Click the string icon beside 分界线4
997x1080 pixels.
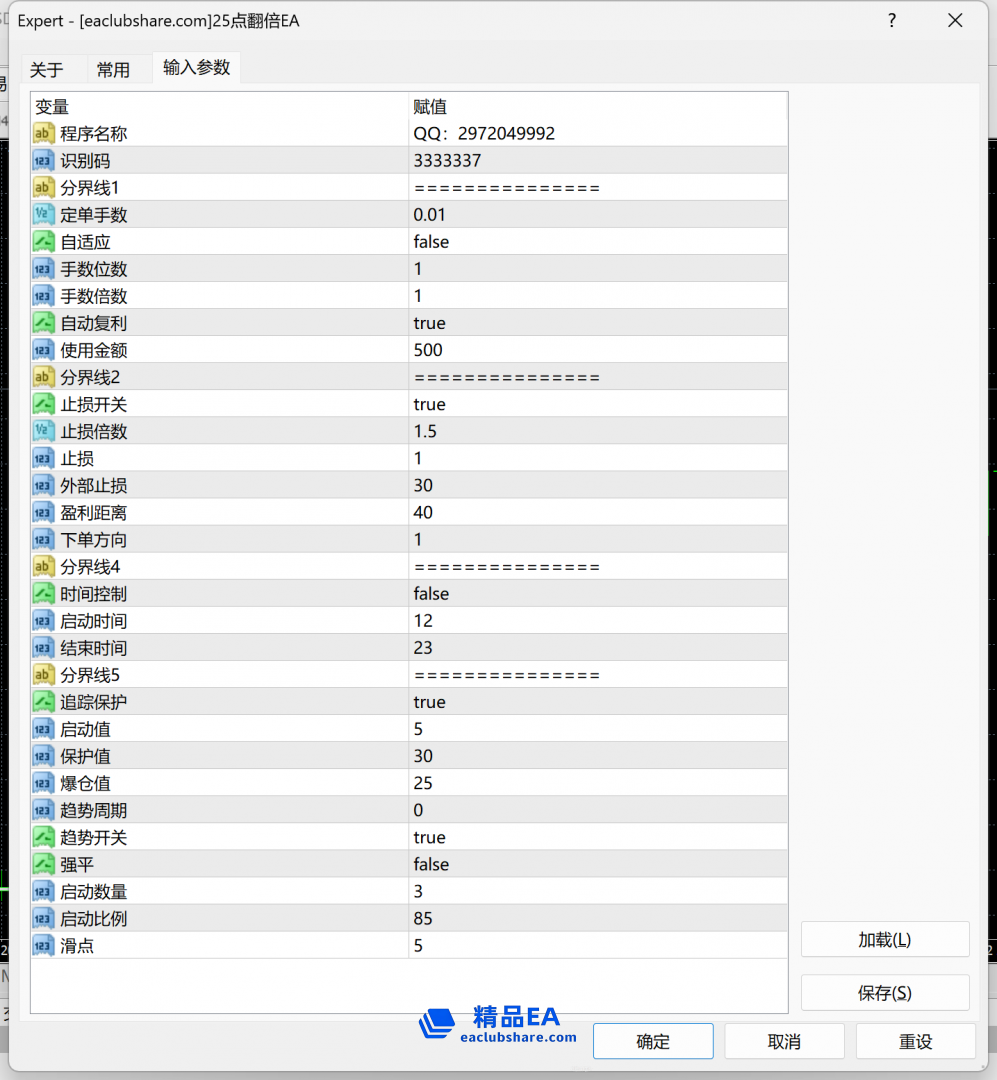(x=43, y=567)
